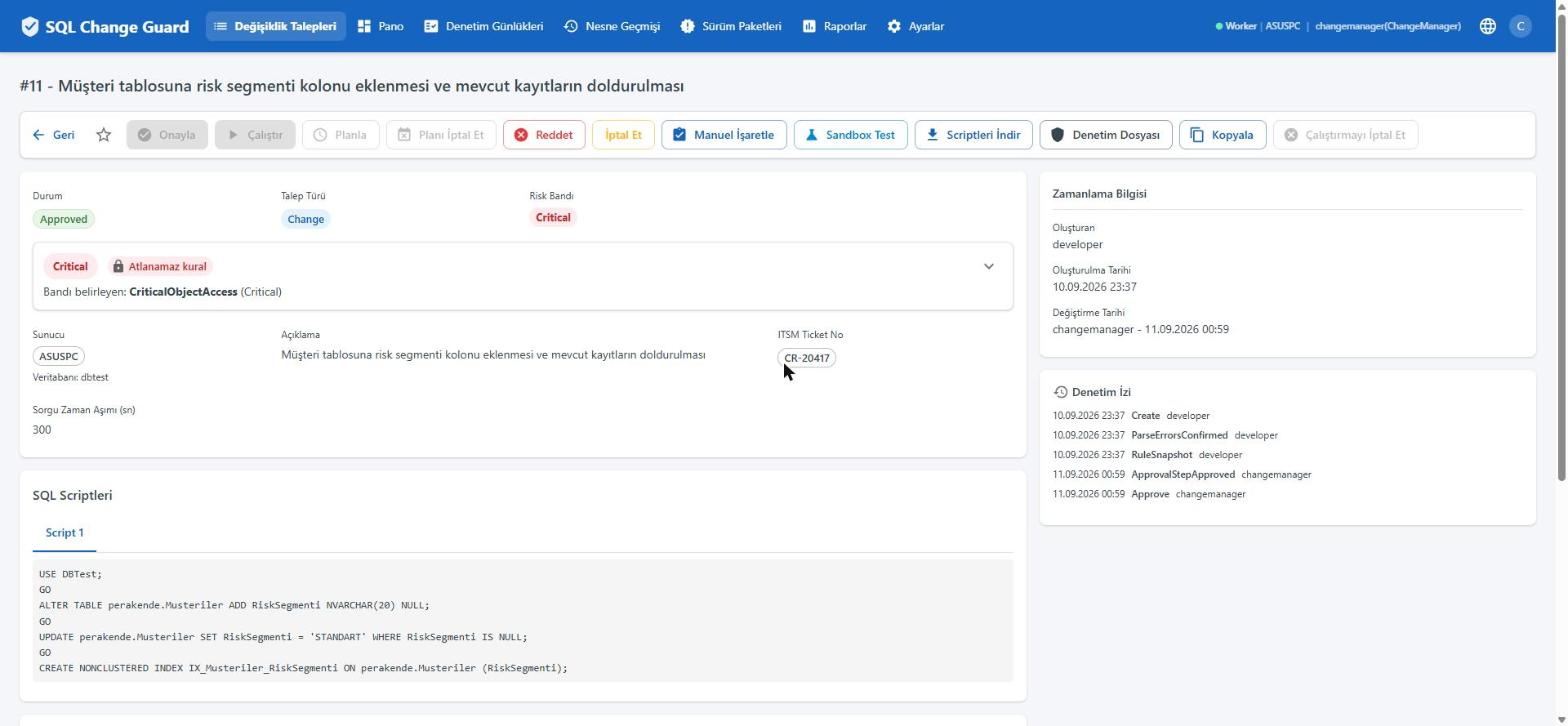Screen dimensions: 1568x726
Task: Open the Pano dashboard menu
Action: (x=381, y=26)
